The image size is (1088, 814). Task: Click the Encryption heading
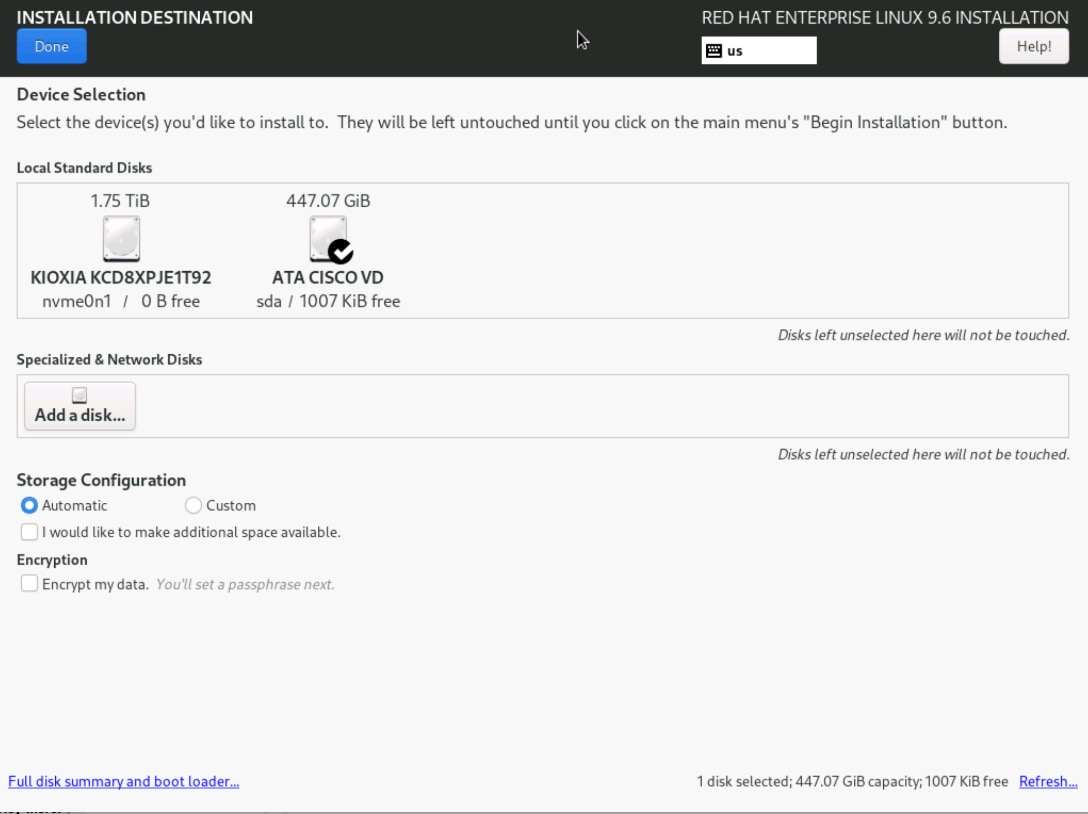(x=52, y=559)
